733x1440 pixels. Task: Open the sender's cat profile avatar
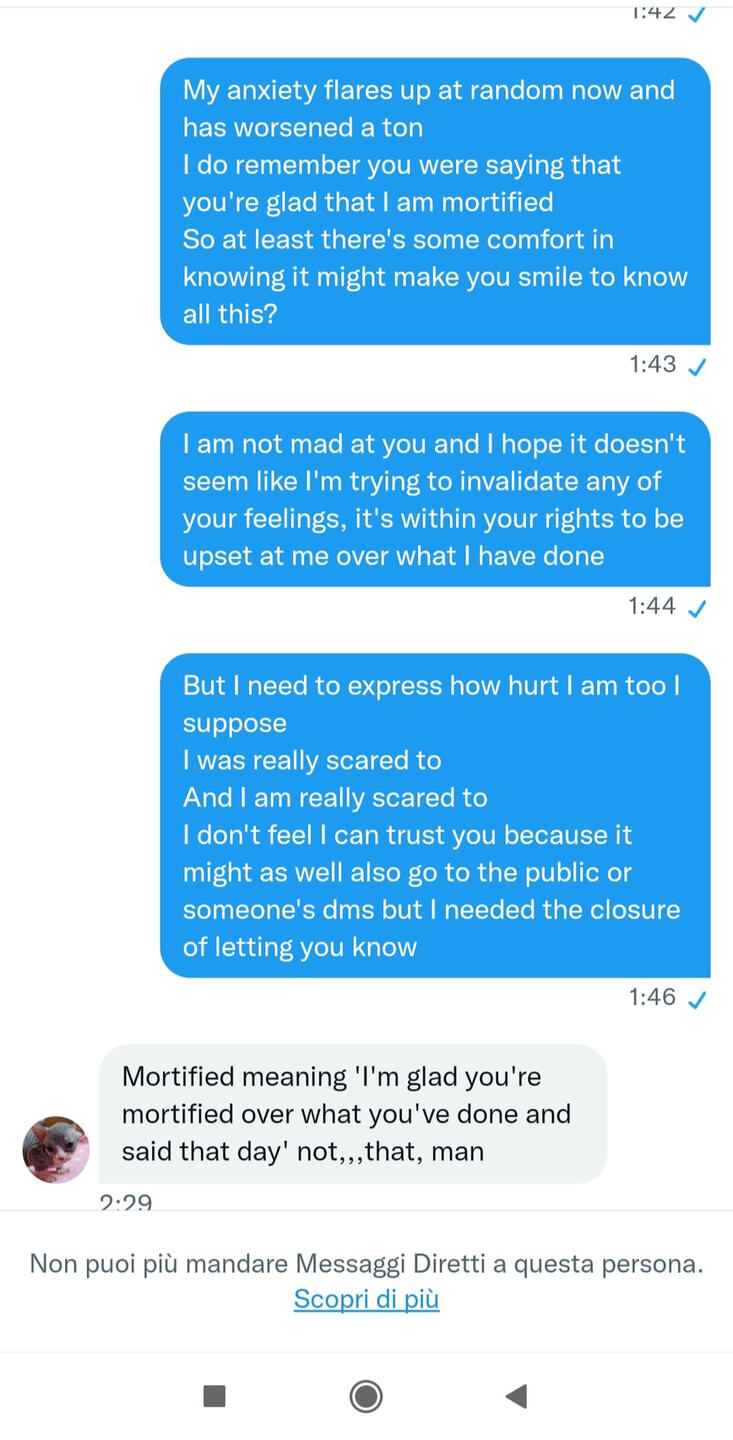(56, 1150)
